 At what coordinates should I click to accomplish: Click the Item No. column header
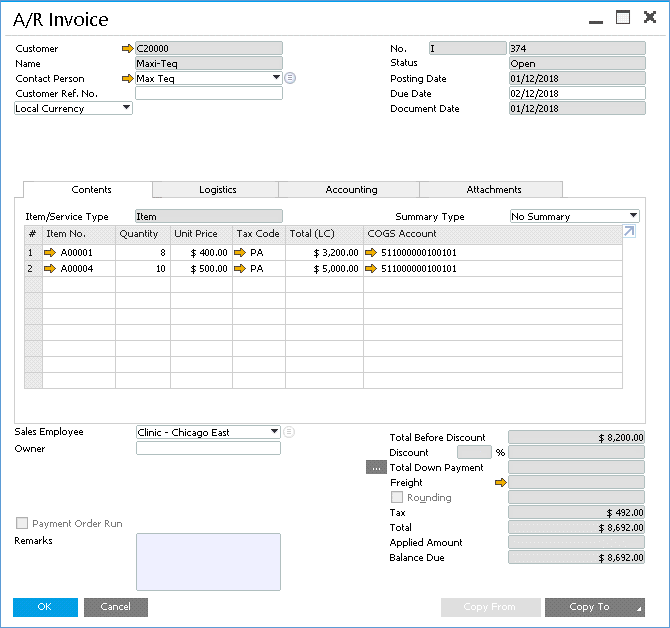pos(79,234)
